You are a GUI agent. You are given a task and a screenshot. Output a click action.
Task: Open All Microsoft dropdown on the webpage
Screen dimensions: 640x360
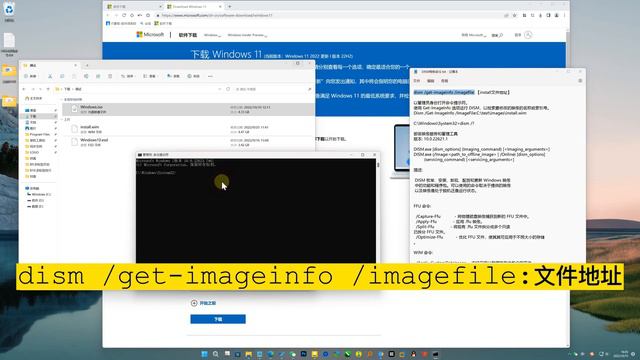click(473, 35)
